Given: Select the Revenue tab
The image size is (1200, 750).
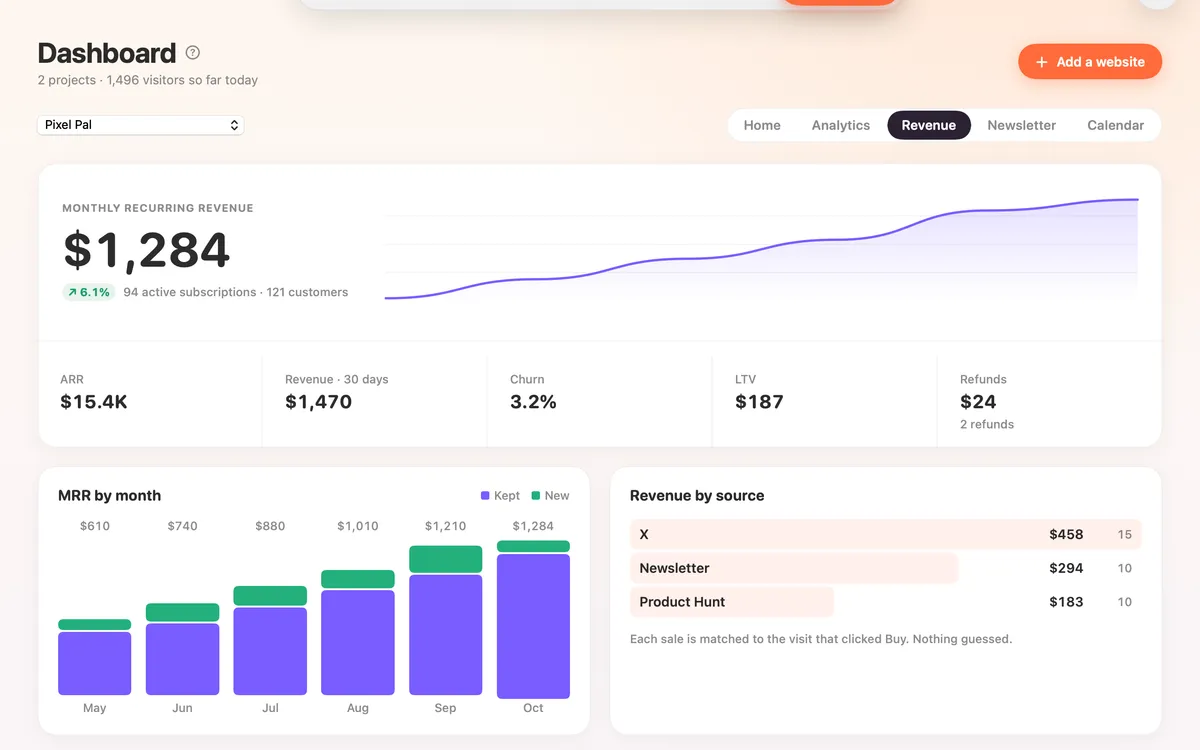Looking at the screenshot, I should click(929, 125).
